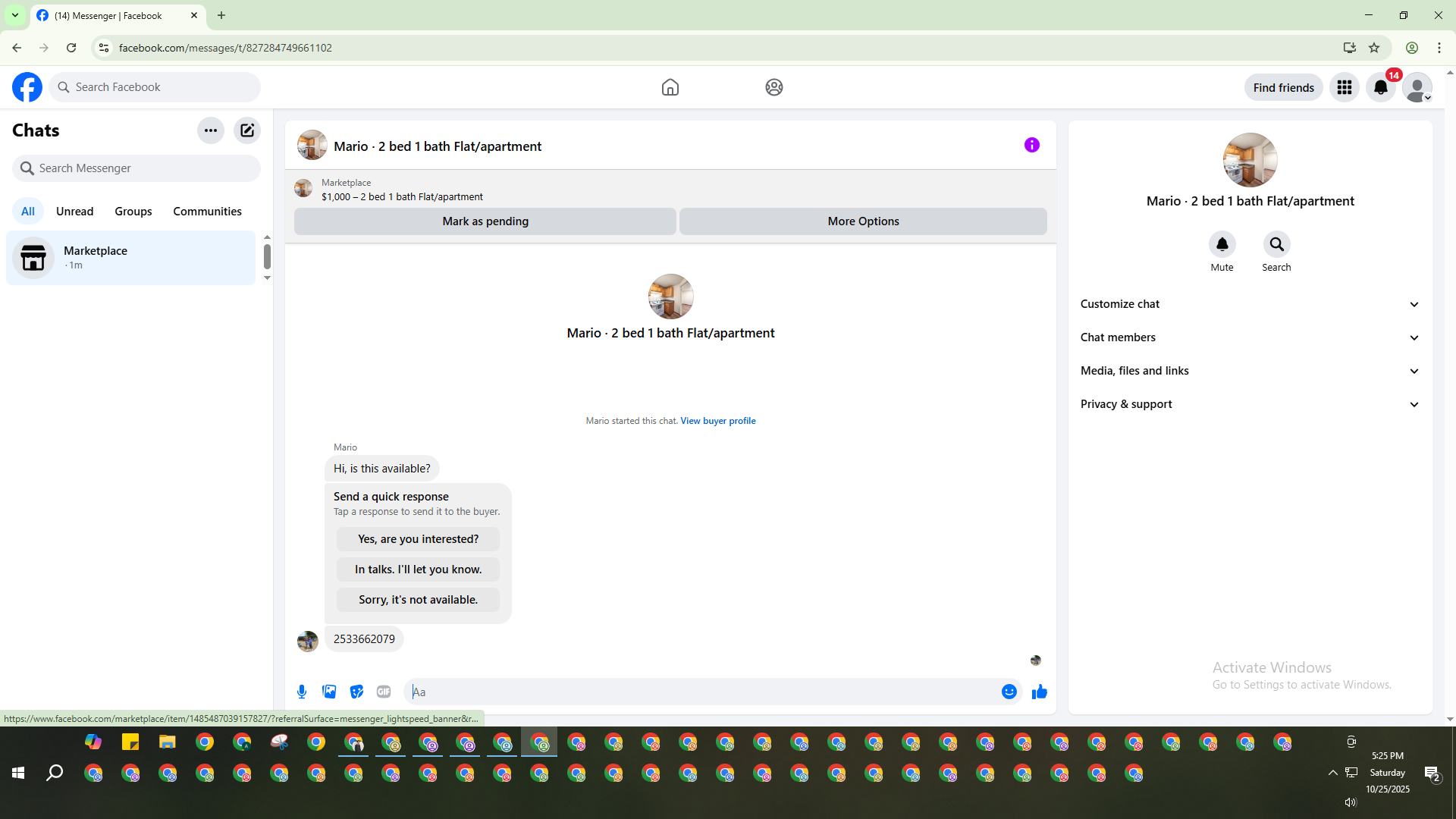
Task: Click Mark as pending button
Action: pos(485,221)
